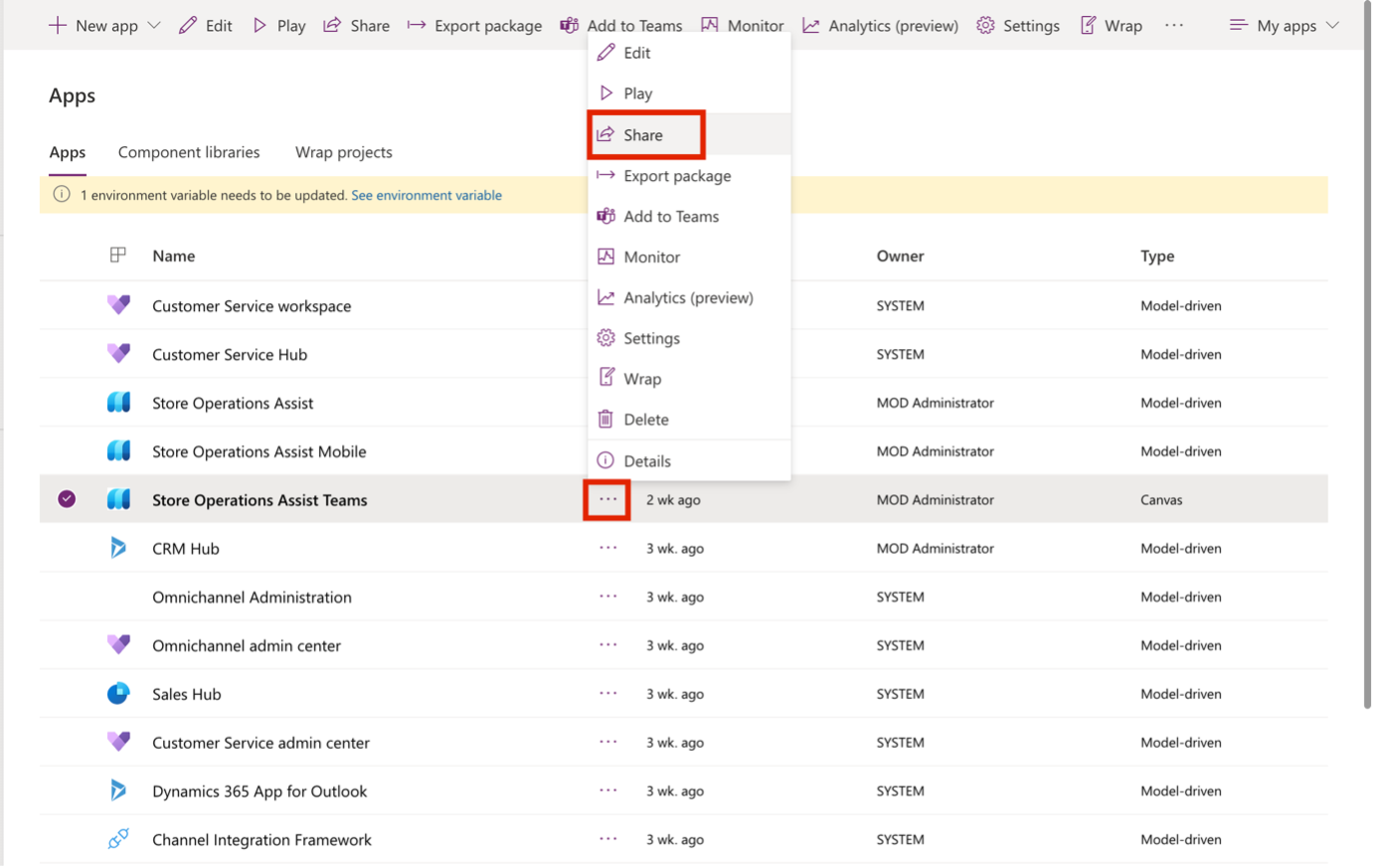
Task: Click the column chooser icon beside Name
Action: pos(117,256)
